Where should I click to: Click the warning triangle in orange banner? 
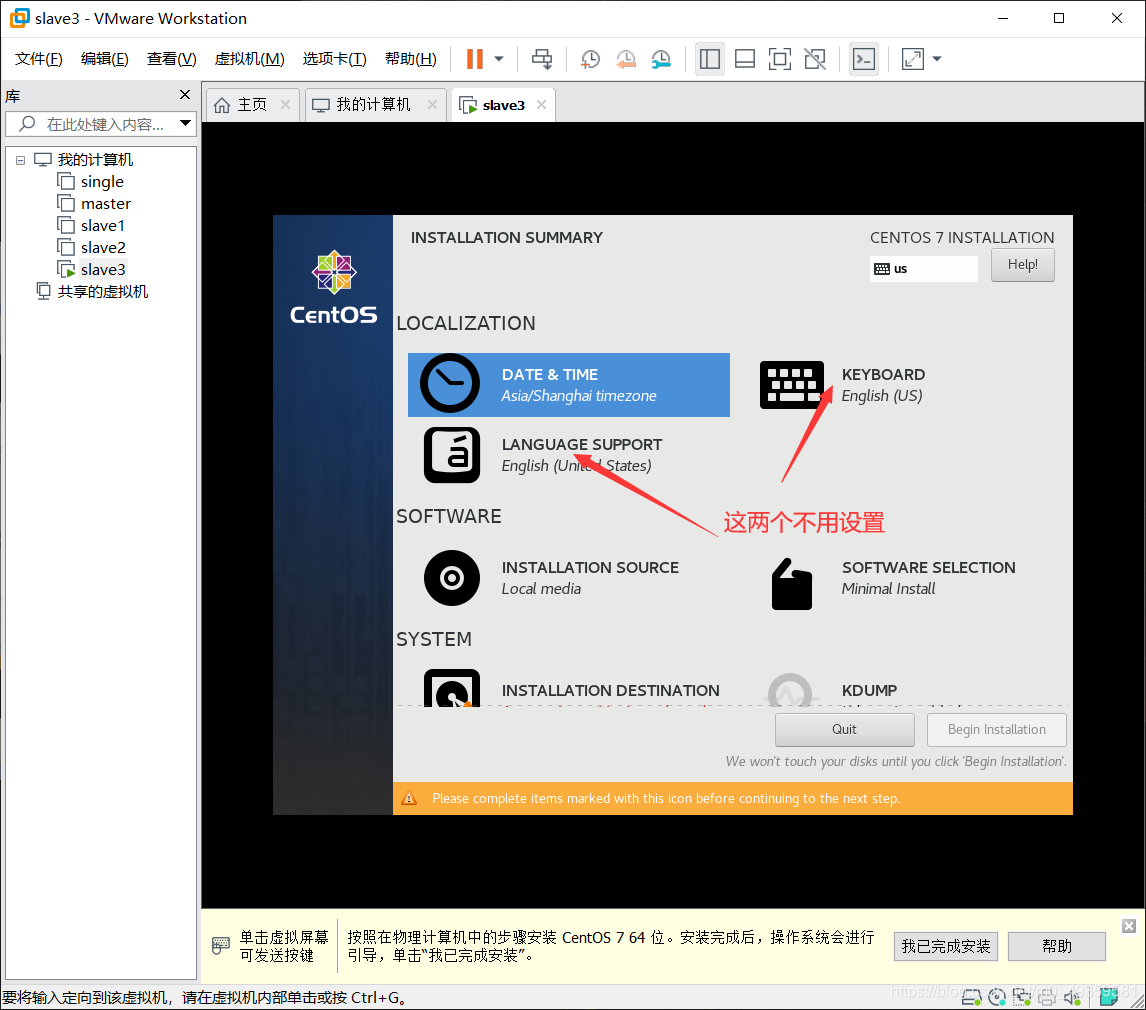[x=409, y=799]
